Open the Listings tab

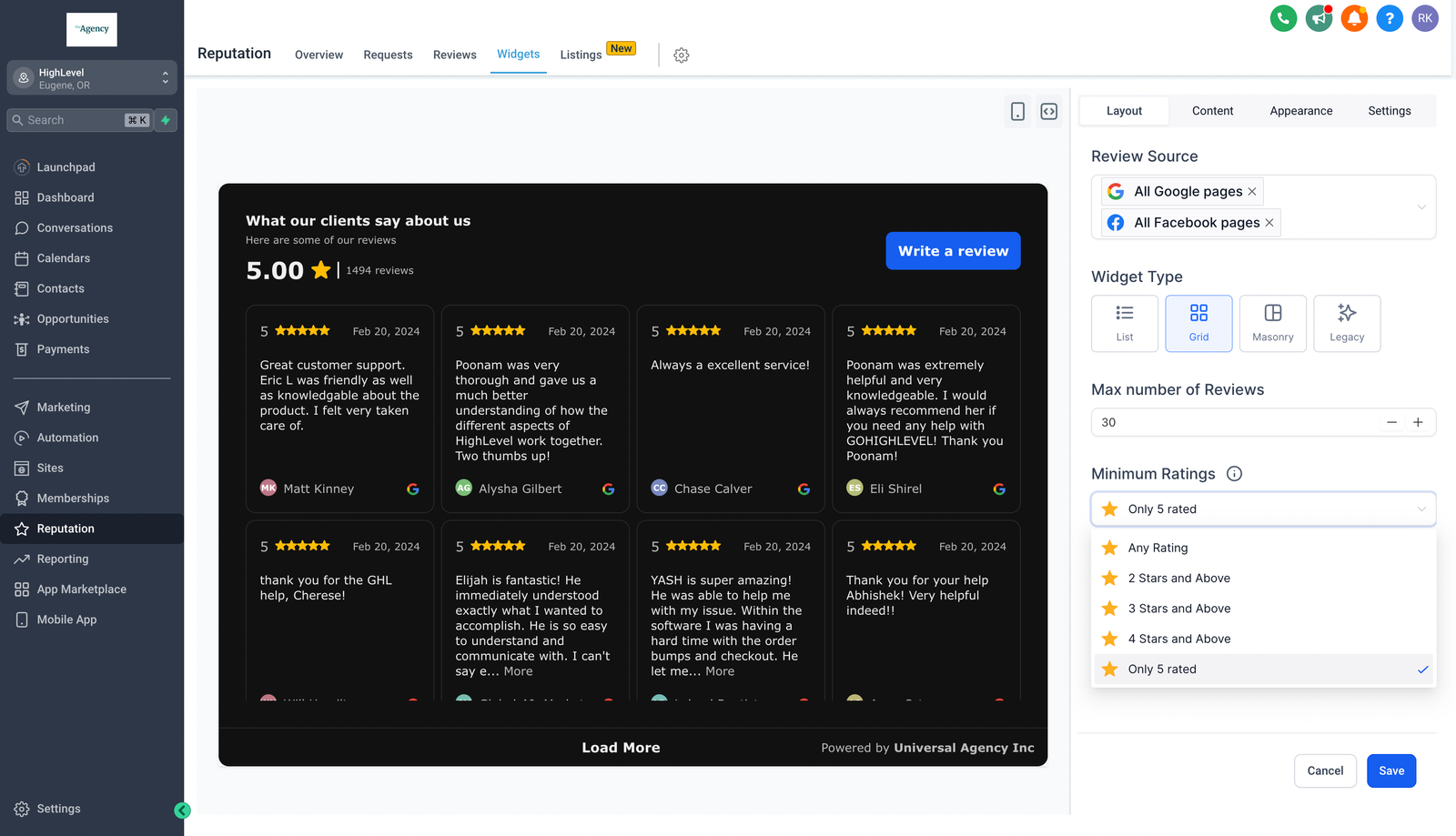click(581, 55)
